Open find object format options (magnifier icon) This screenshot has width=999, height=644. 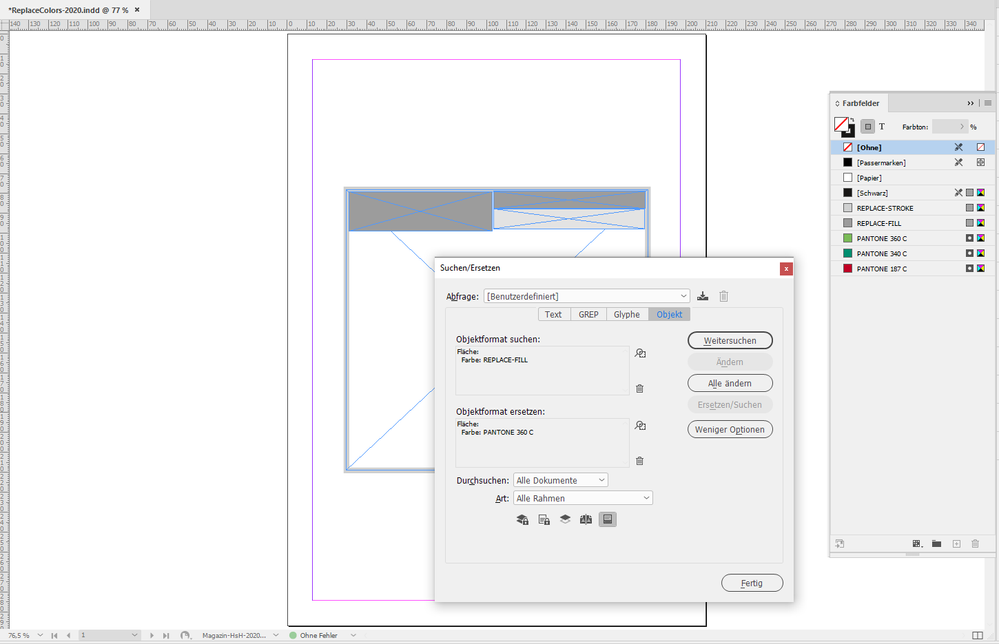(640, 353)
